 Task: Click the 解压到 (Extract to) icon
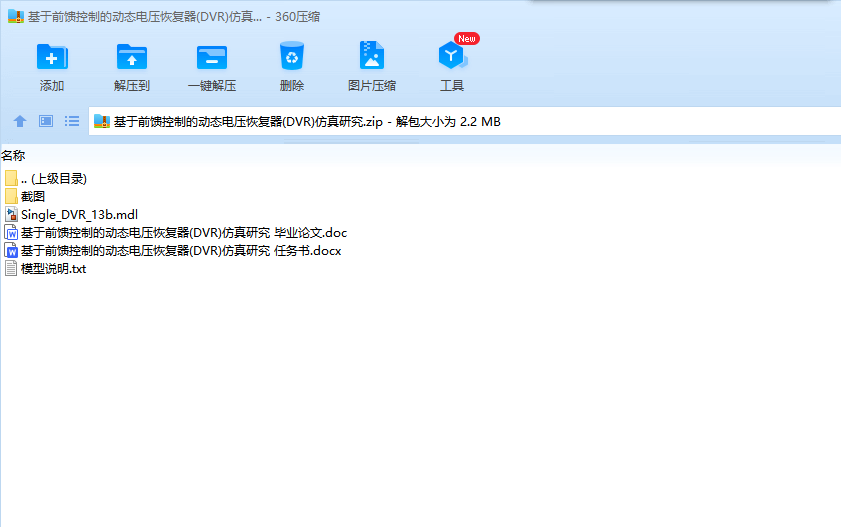[132, 57]
